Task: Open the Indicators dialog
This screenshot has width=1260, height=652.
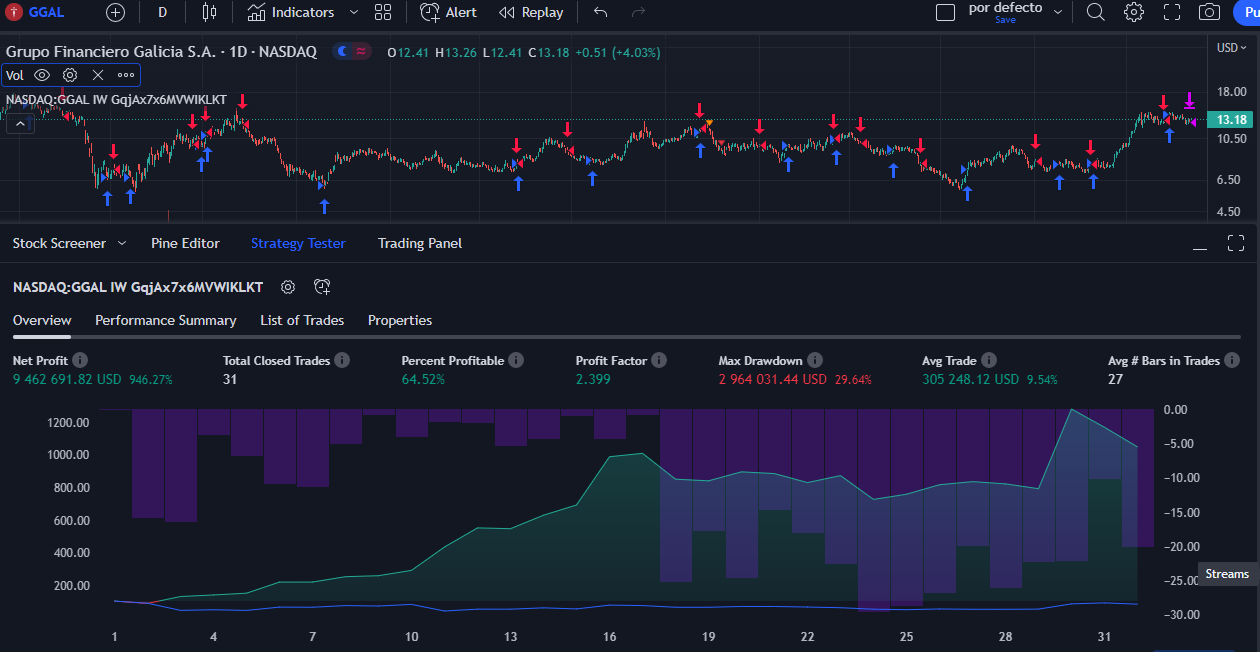Action: tap(291, 12)
